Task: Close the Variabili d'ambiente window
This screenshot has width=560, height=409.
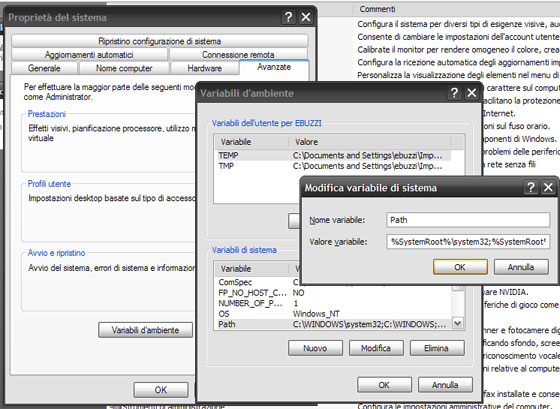Action: [471, 93]
